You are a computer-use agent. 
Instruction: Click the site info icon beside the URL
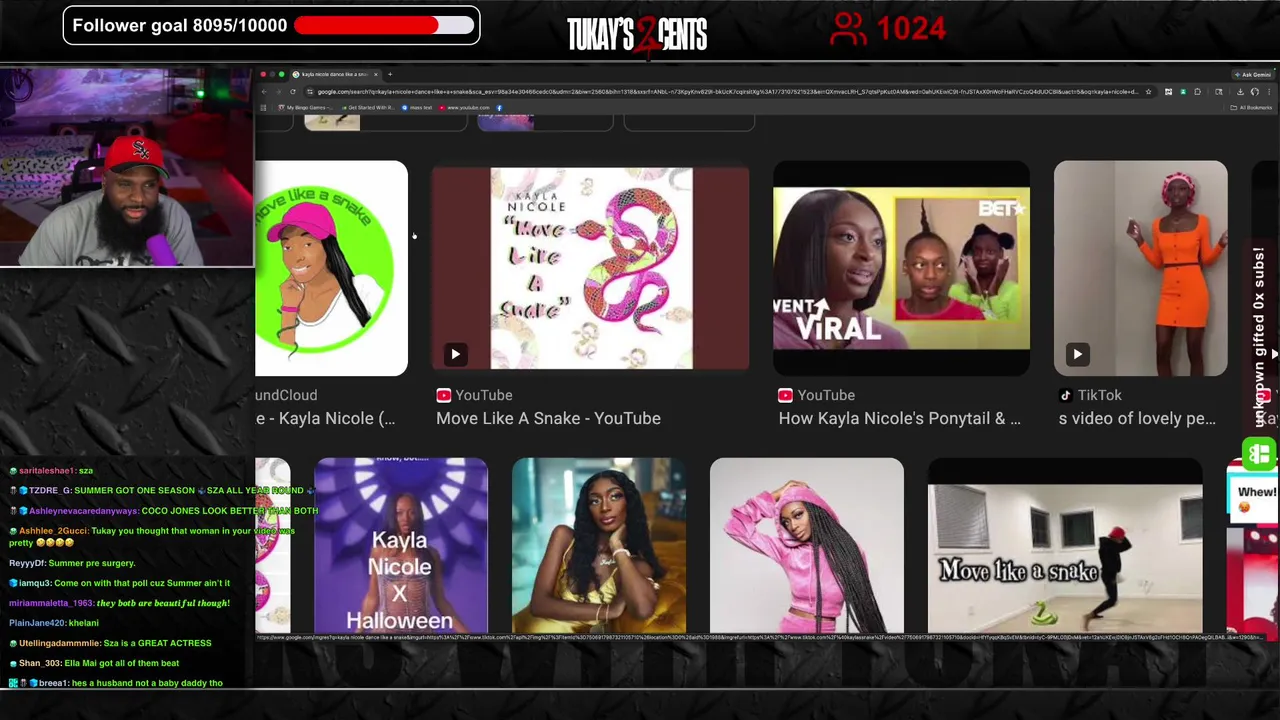pos(309,92)
